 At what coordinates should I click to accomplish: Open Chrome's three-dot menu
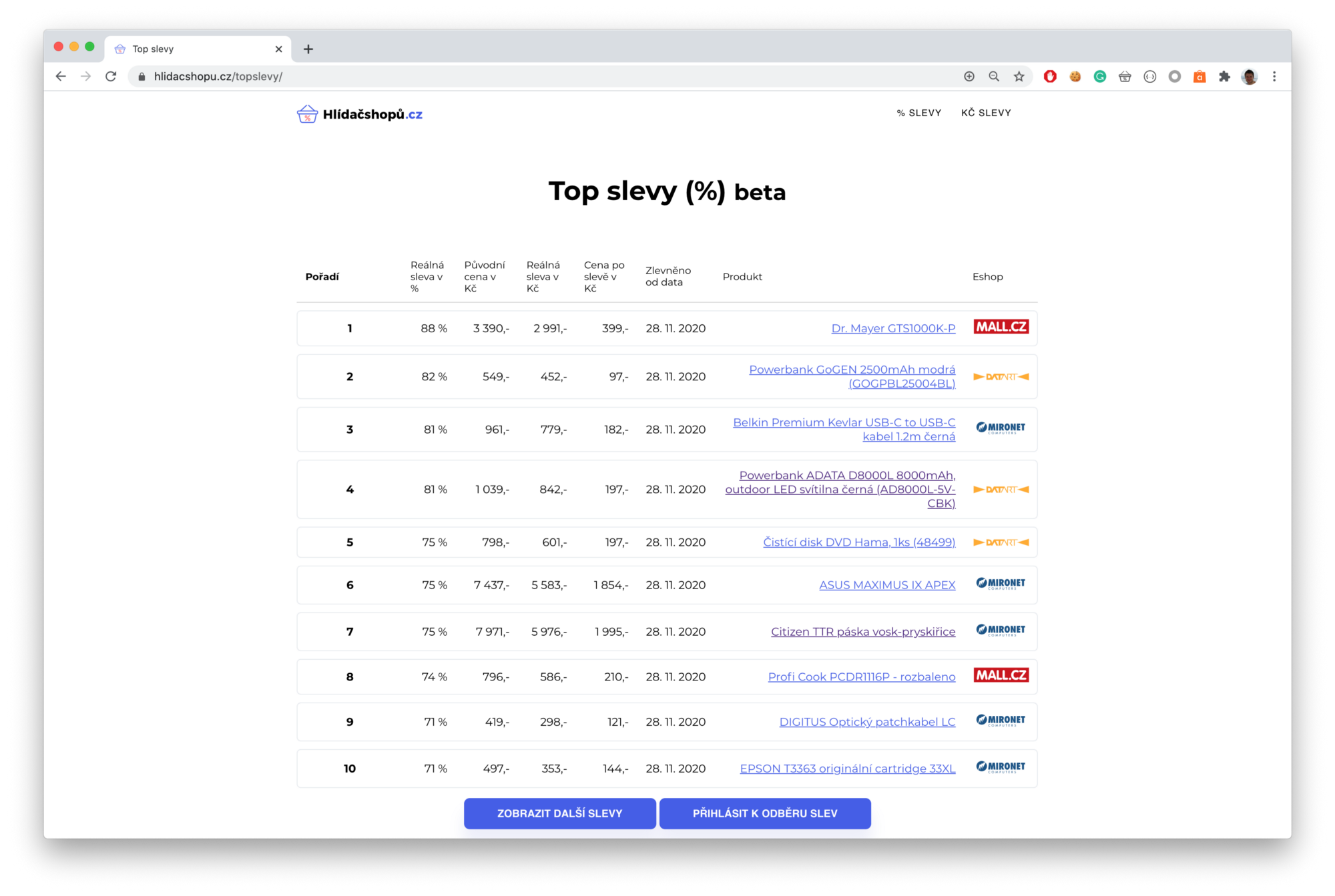1274,76
